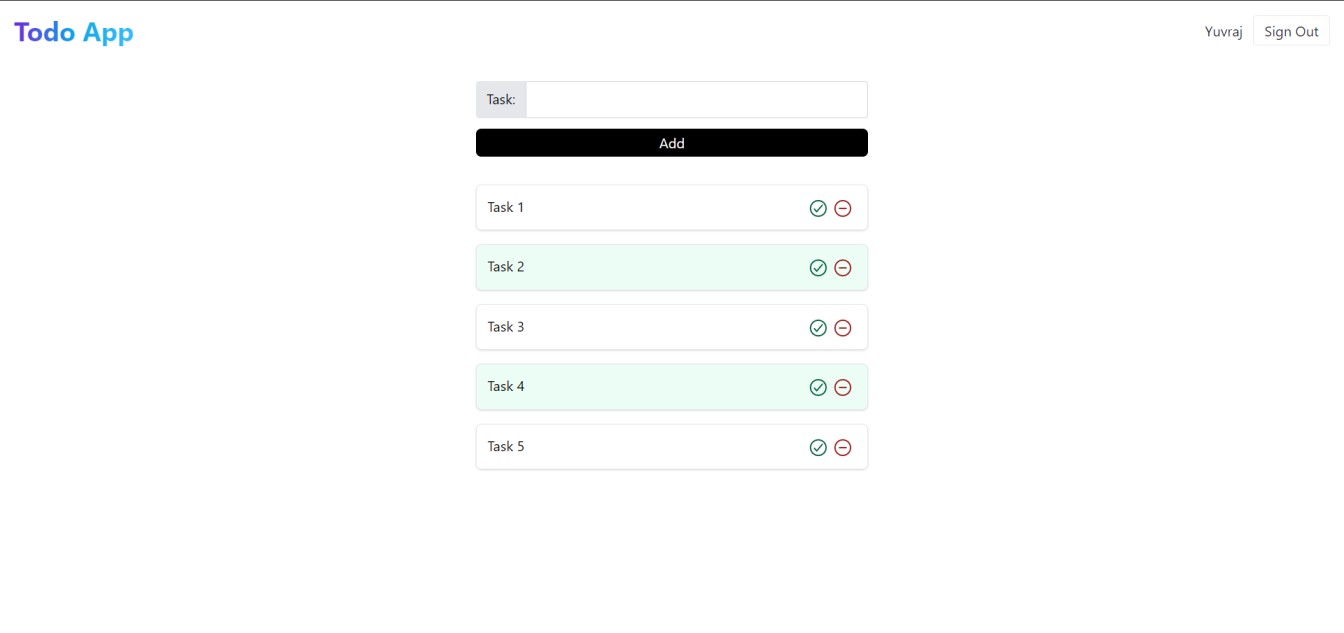
Task: Delete Task 1 using red minus icon
Action: 843,208
